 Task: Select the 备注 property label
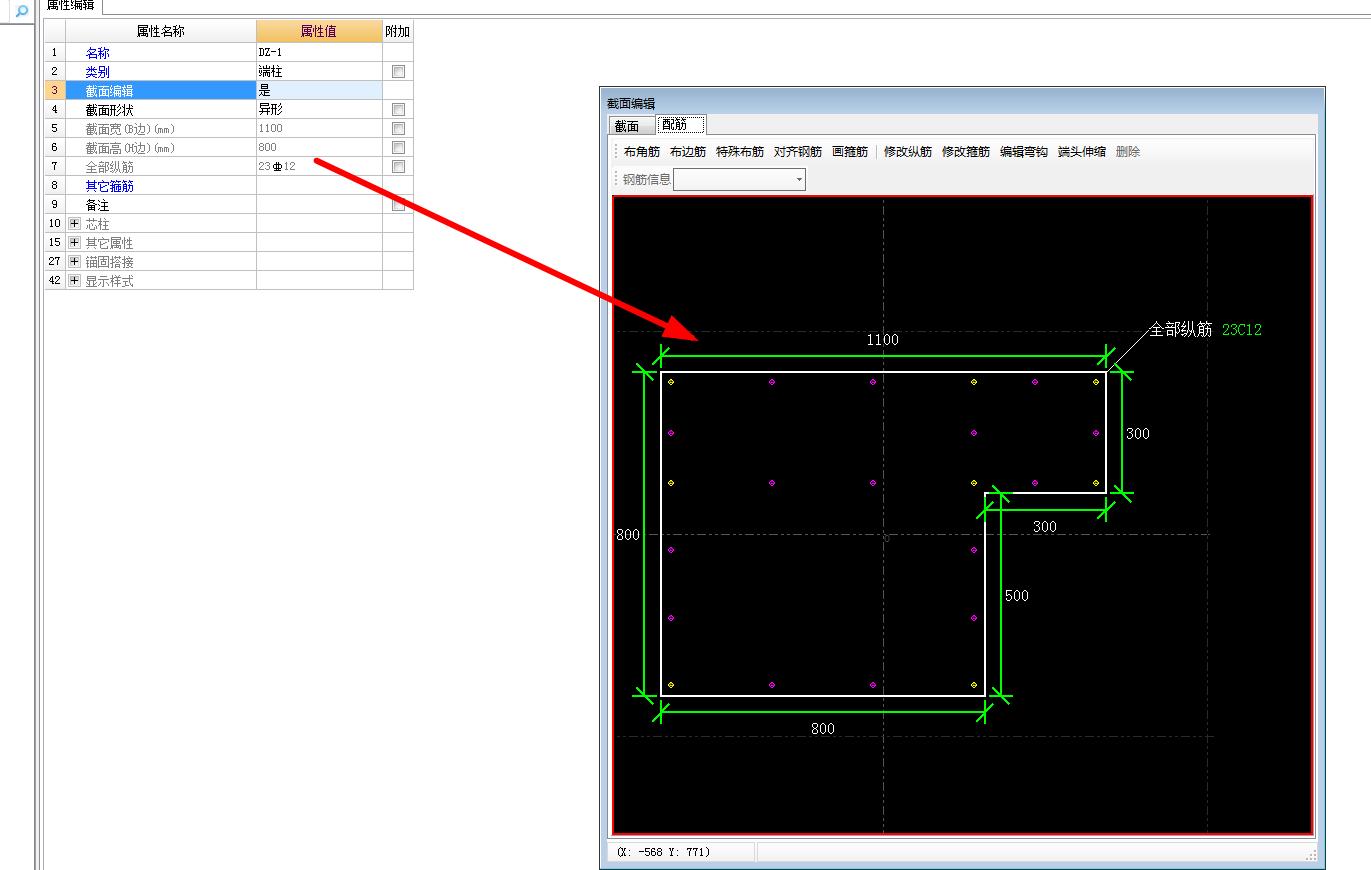click(97, 205)
